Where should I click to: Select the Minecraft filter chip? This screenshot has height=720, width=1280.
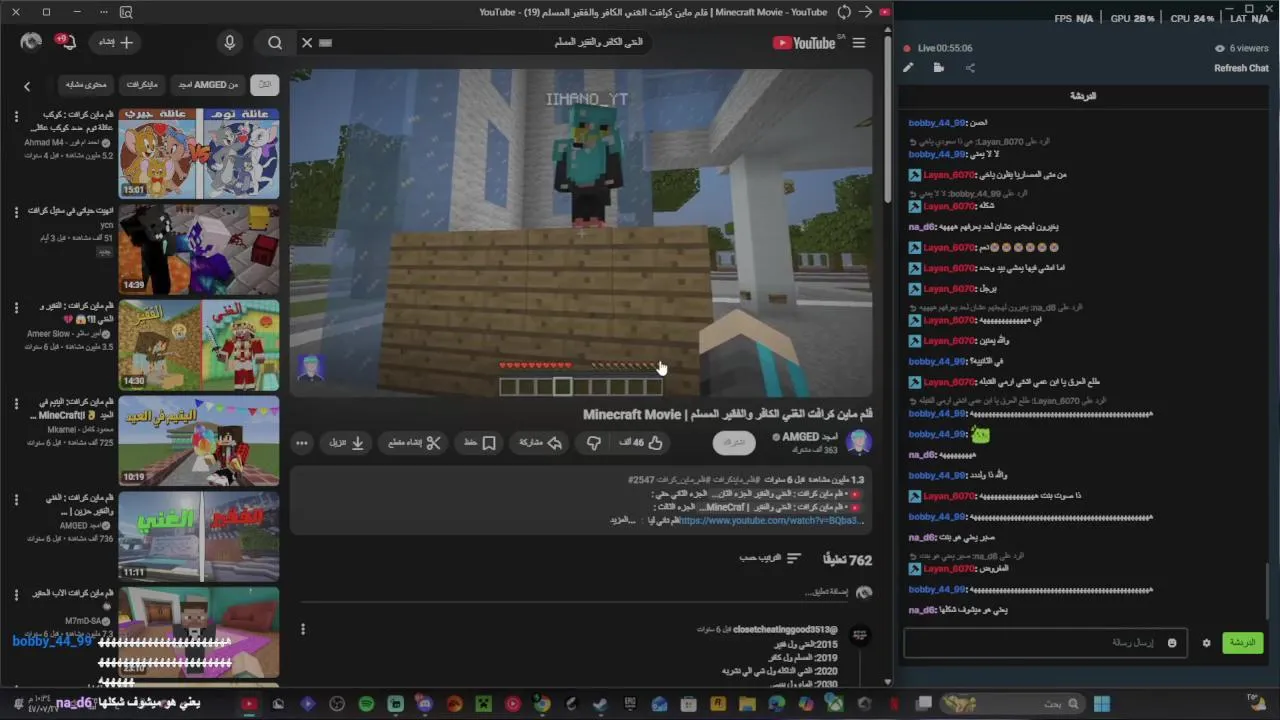pyautogui.click(x=143, y=85)
